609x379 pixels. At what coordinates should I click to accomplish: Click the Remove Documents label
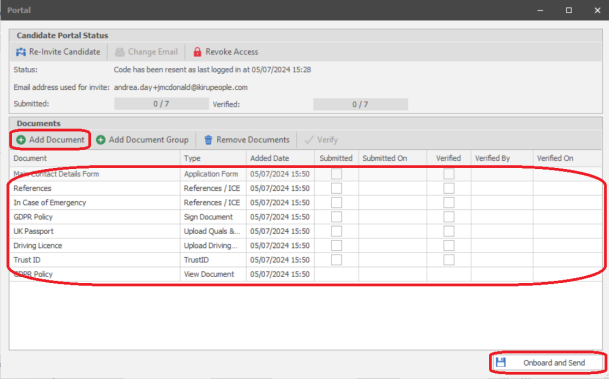[253, 140]
